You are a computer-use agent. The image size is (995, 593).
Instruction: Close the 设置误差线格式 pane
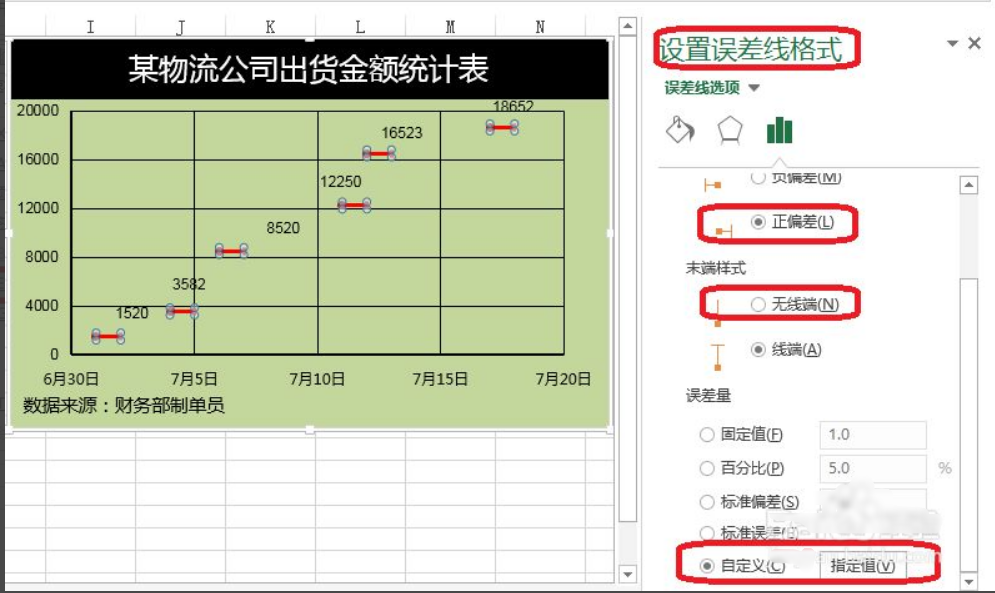[975, 43]
